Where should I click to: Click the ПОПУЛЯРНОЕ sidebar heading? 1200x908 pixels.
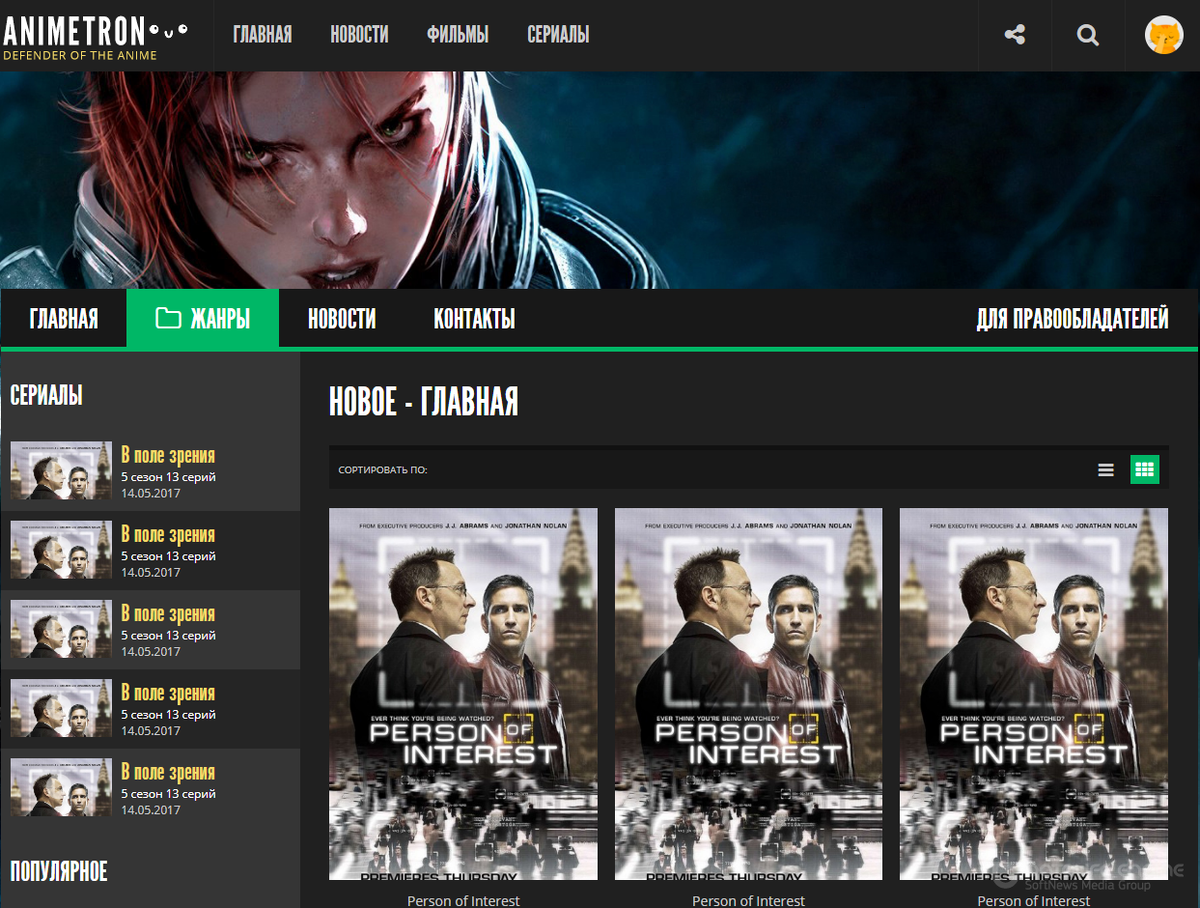pos(58,871)
